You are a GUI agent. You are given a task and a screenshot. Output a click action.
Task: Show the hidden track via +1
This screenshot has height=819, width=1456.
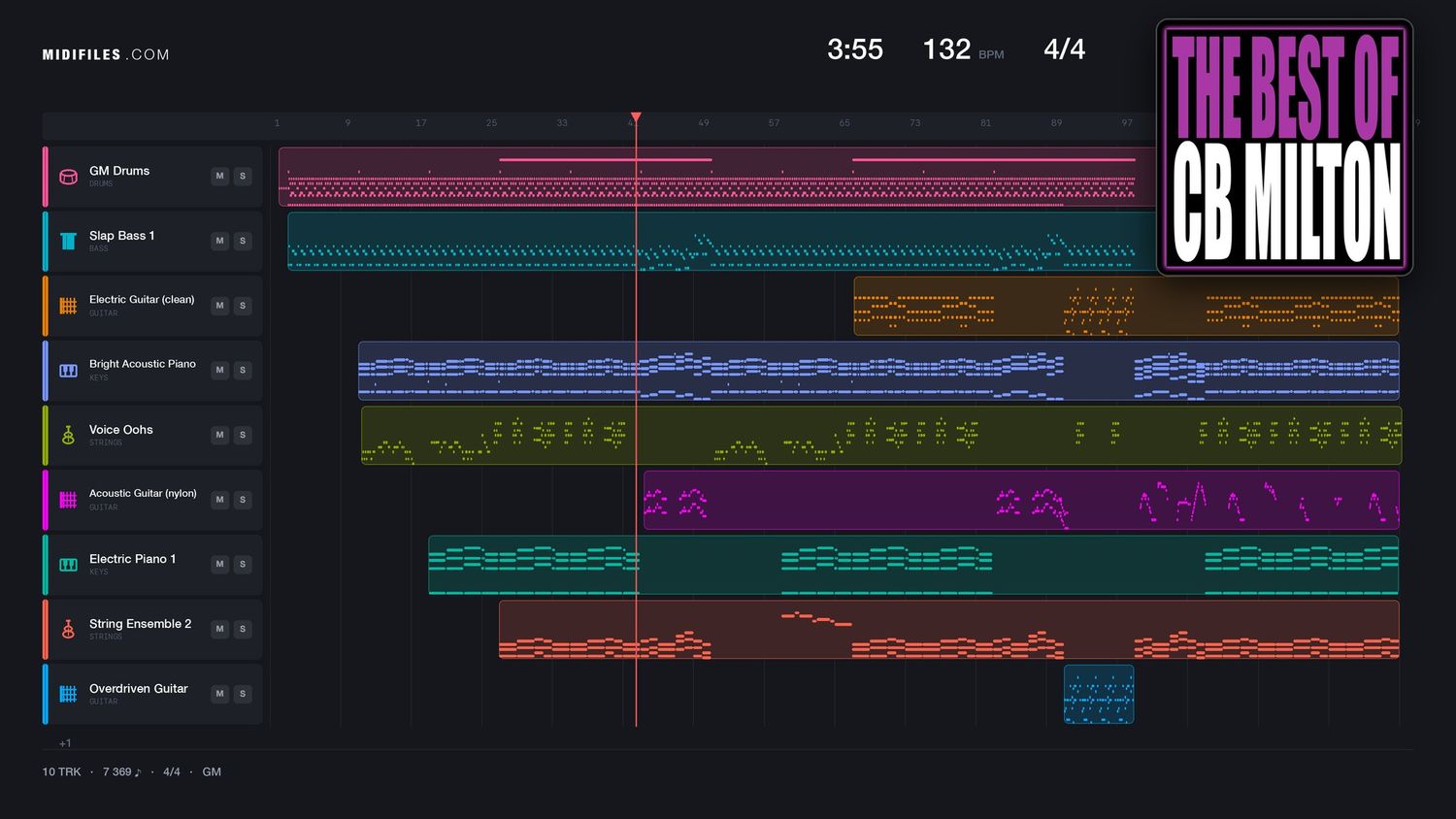tap(65, 743)
